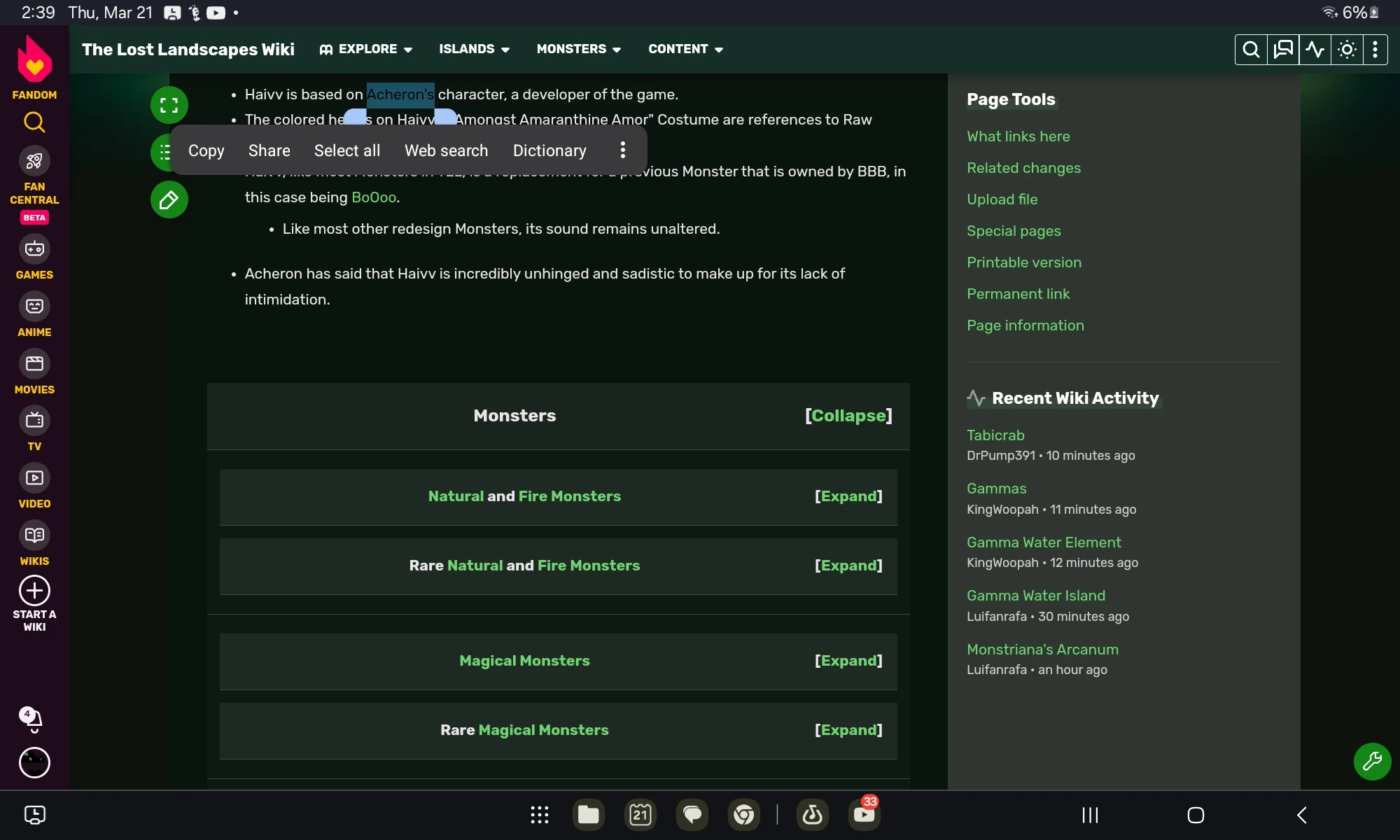Collapse the Monsters table
The height and width of the screenshot is (840, 1400).
click(848, 416)
